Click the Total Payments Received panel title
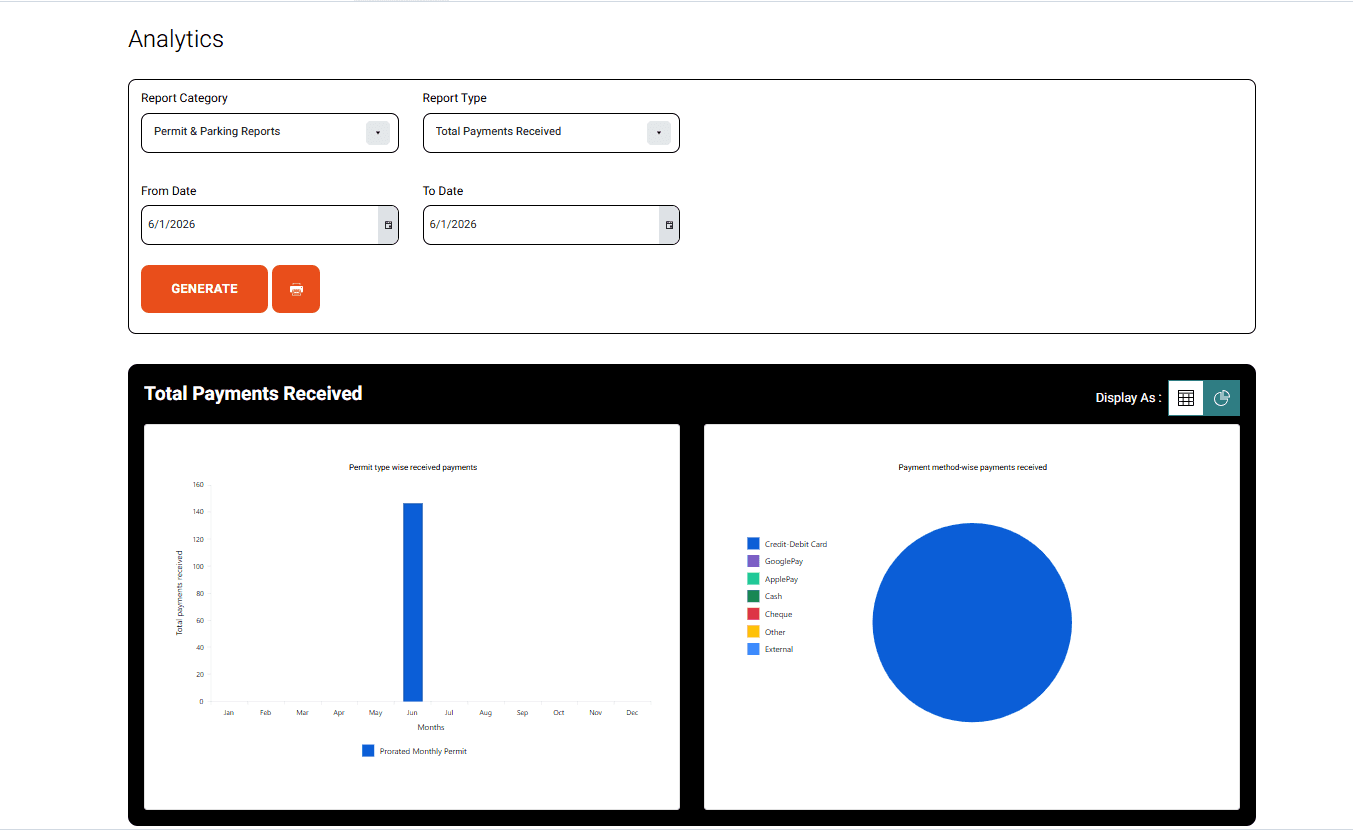Image resolution: width=1353 pixels, height=832 pixels. coord(253,393)
